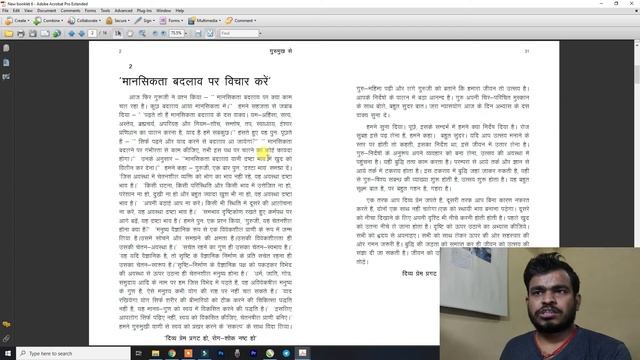
Task: Click the zoom out button
Action: (x=155, y=33)
